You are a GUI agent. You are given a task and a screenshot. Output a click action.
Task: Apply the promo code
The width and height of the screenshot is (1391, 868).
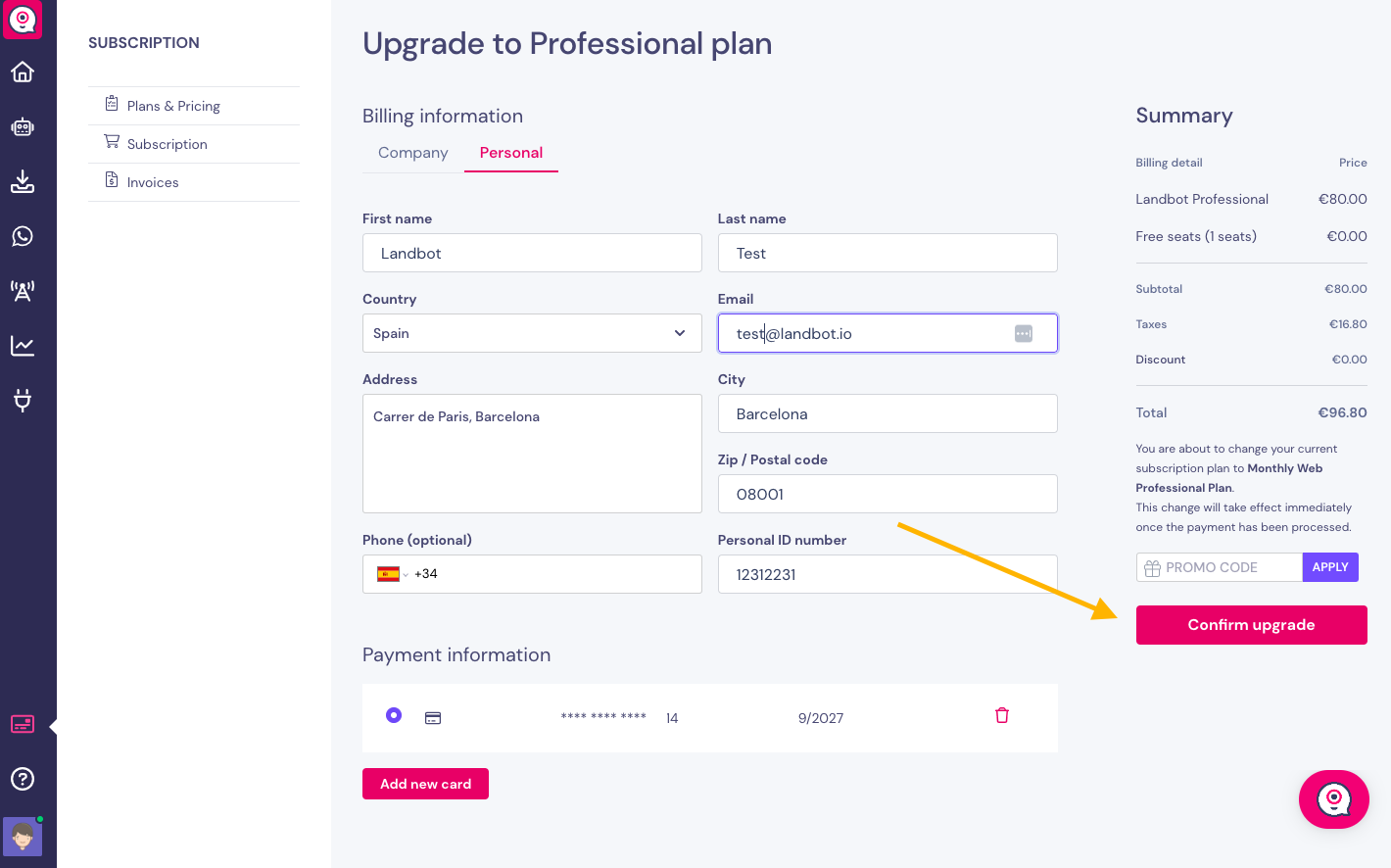coord(1330,567)
